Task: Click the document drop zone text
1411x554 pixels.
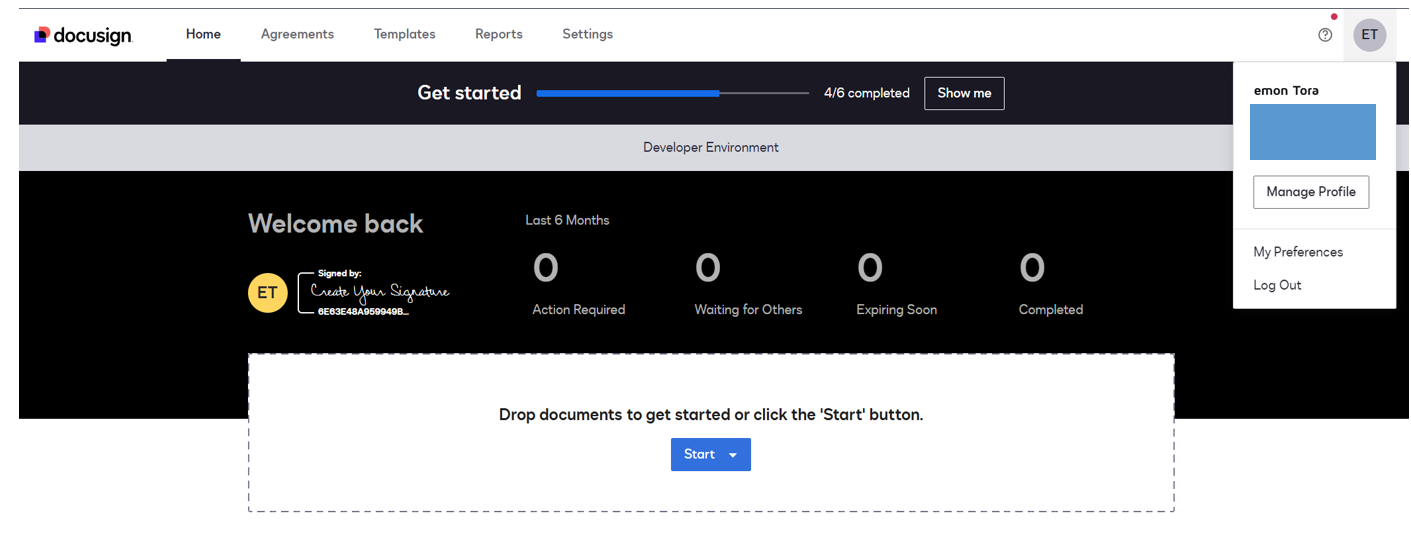Action: click(711, 414)
